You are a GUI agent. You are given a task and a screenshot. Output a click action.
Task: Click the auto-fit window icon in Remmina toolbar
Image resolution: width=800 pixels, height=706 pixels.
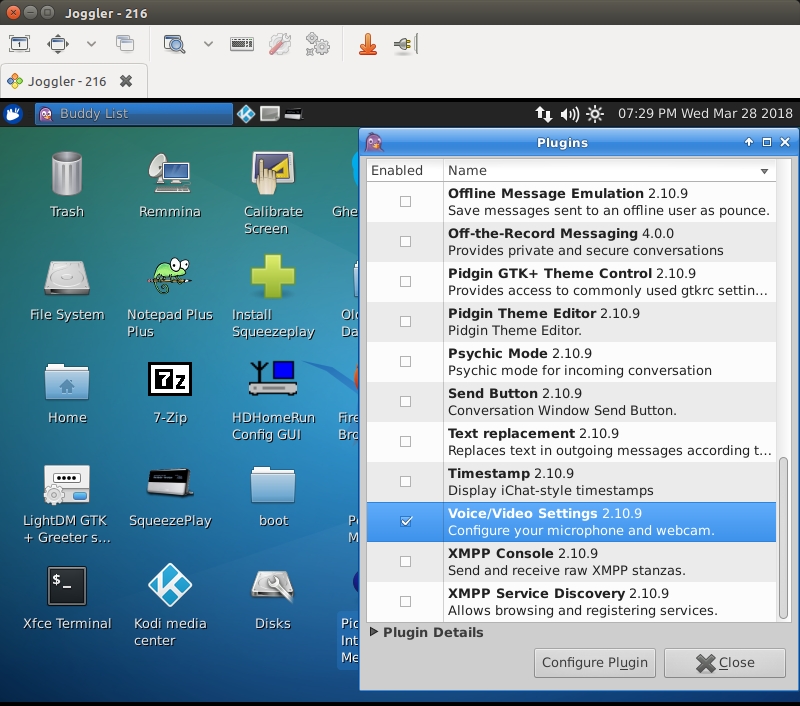coord(19,44)
